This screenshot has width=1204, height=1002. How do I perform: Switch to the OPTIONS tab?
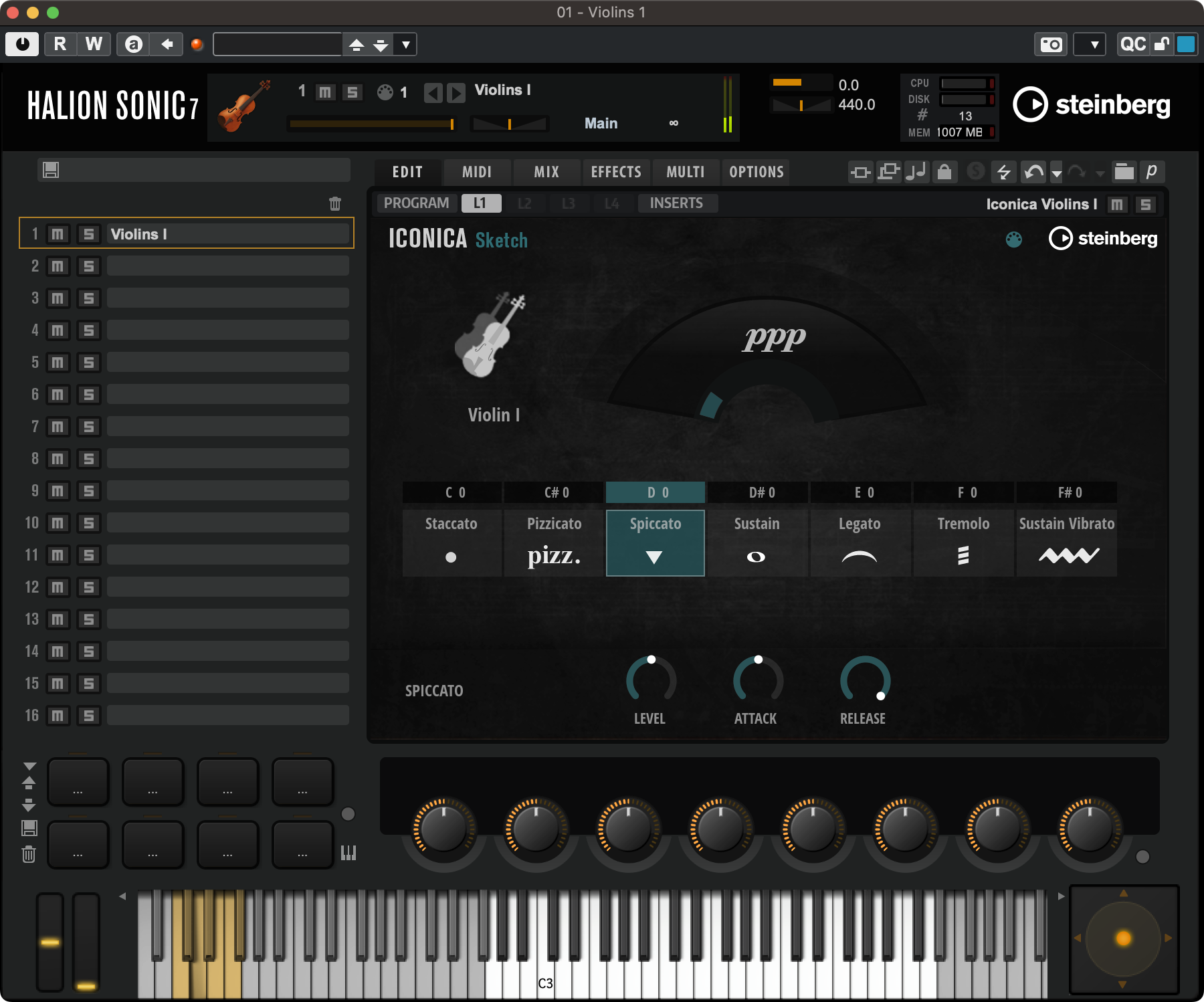pyautogui.click(x=756, y=172)
